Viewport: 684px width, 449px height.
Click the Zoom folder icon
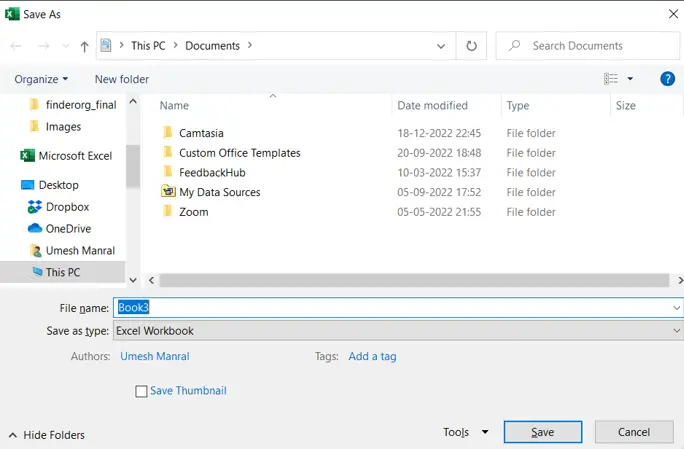point(168,211)
